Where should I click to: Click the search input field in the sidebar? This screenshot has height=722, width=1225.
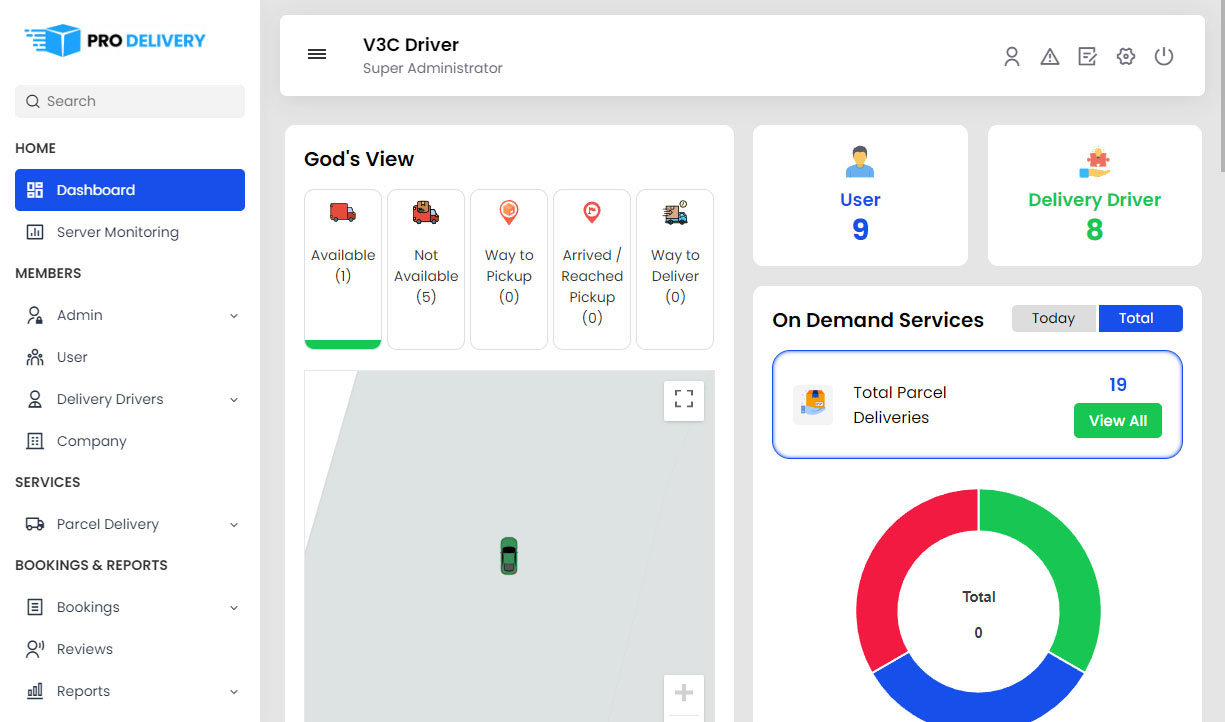(129, 101)
